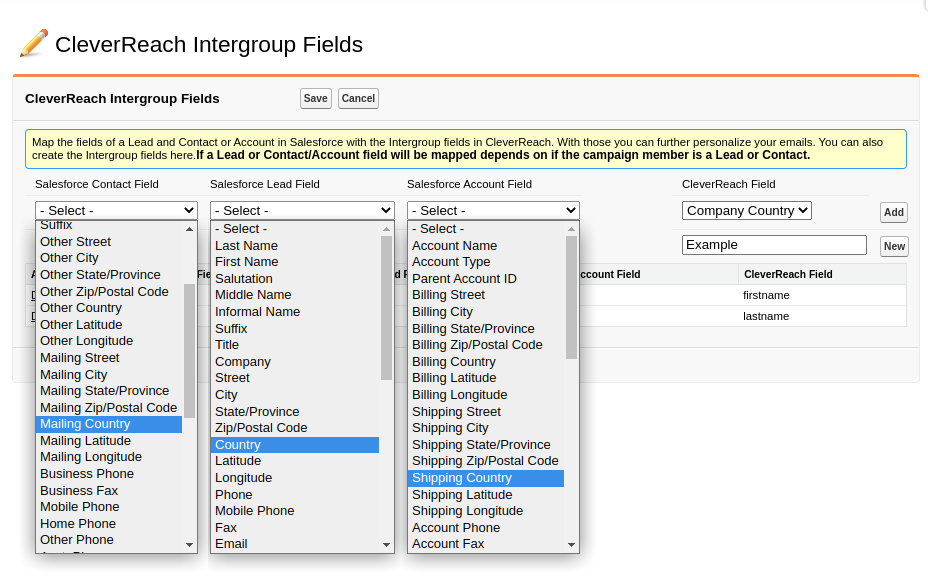This screenshot has height=582, width=928.
Task: Click the lastname table cell
Action: (822, 316)
